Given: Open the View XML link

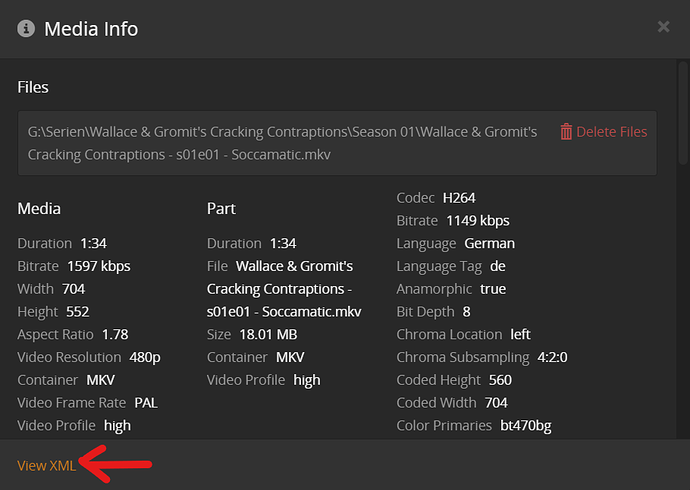Looking at the screenshot, I should click(x=46, y=465).
